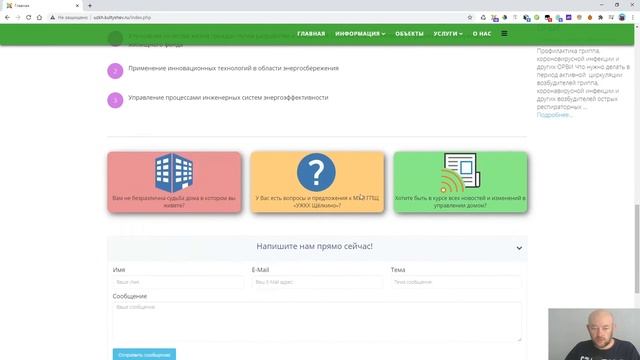The width and height of the screenshot is (640, 360).
Task: Click the Сообщение field label
Action: pos(130,296)
